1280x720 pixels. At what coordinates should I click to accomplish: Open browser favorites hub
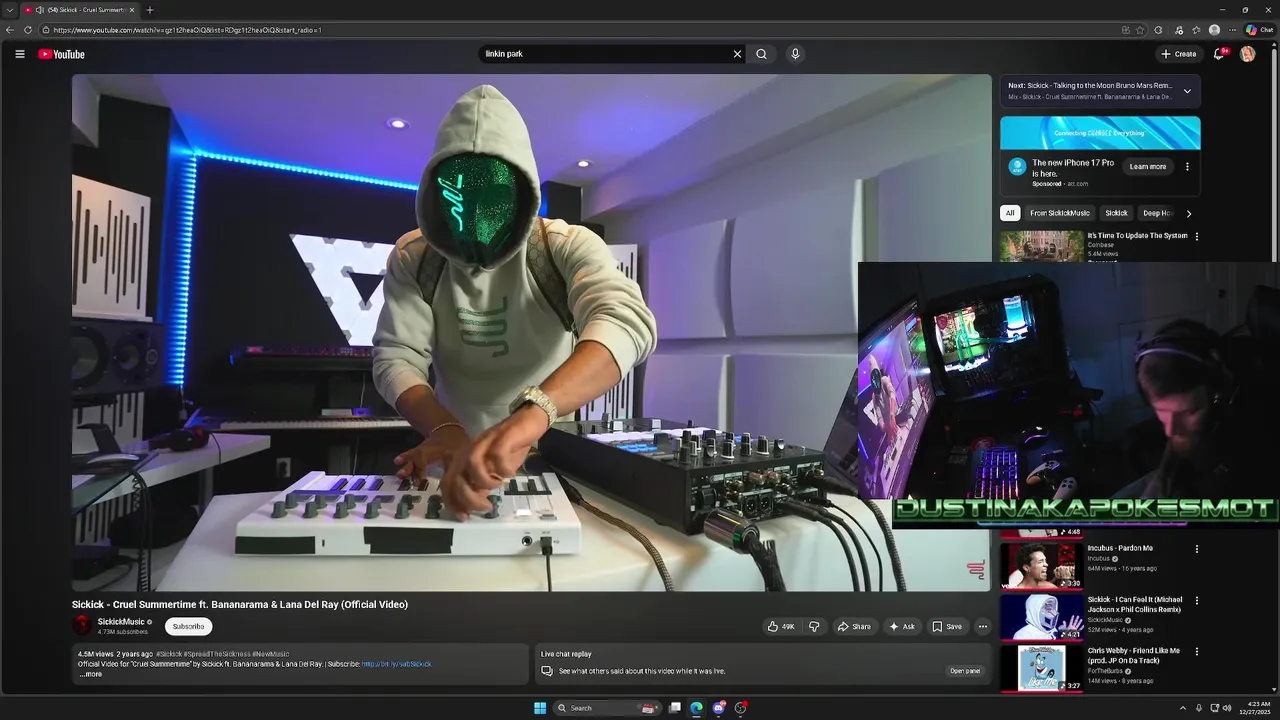pos(1196,30)
